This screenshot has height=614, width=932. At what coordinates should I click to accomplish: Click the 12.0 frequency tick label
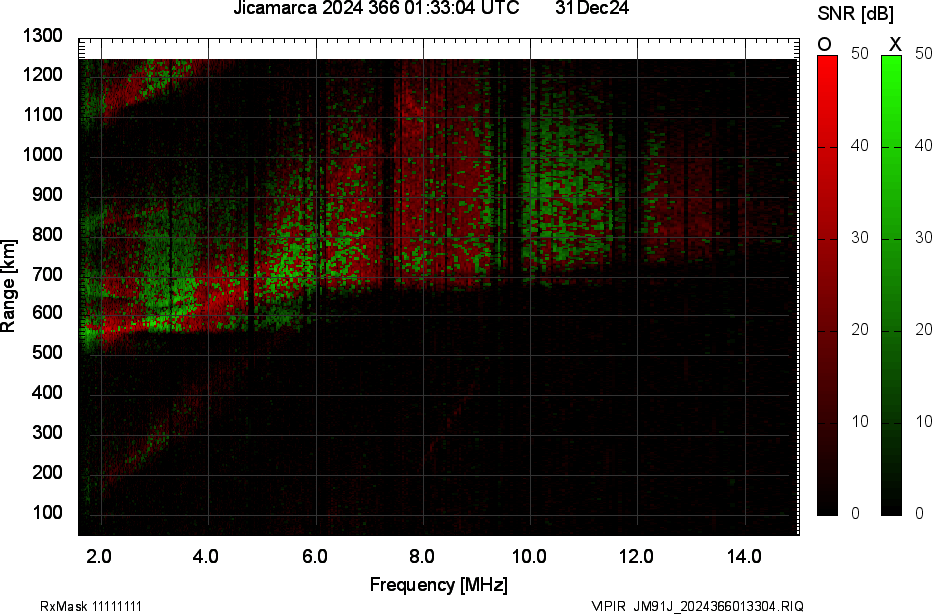click(x=637, y=557)
